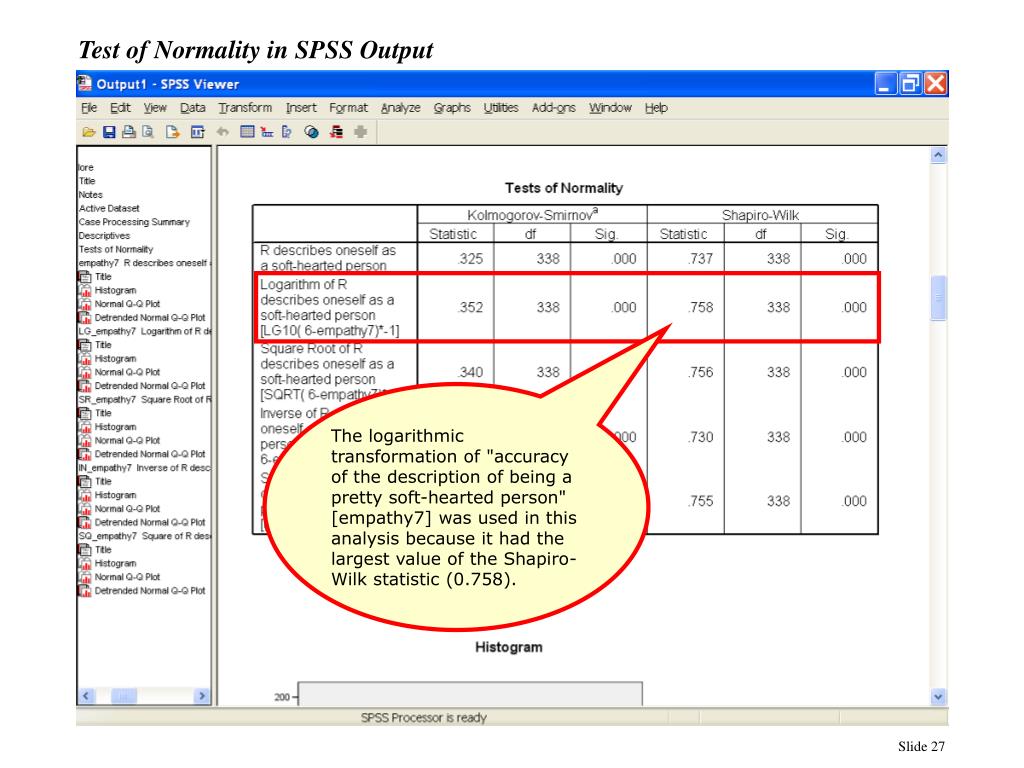This screenshot has height=768, width=1024.
Task: Click the Export output icon
Action: tap(172, 133)
